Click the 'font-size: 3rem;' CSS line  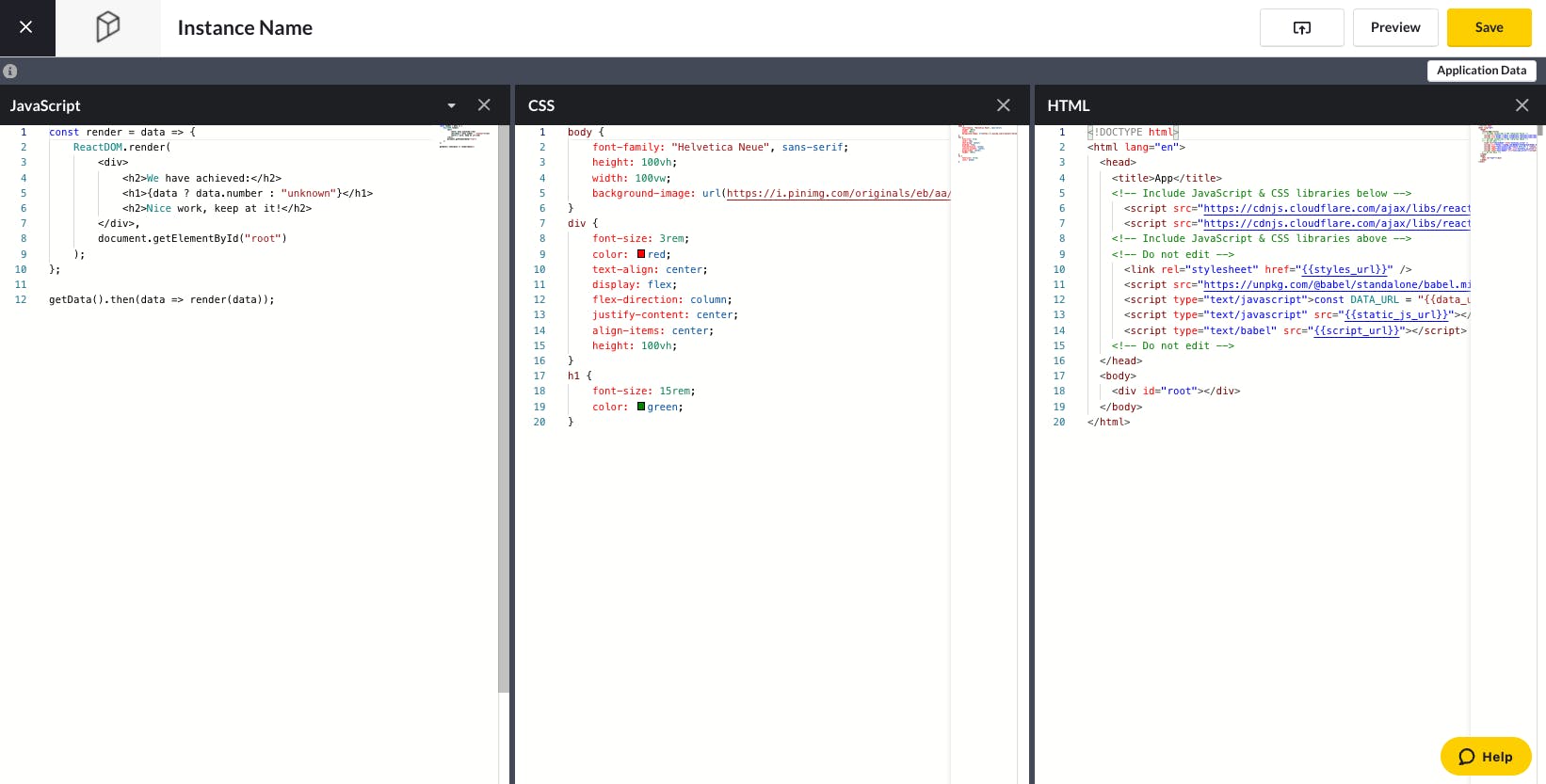[641, 238]
